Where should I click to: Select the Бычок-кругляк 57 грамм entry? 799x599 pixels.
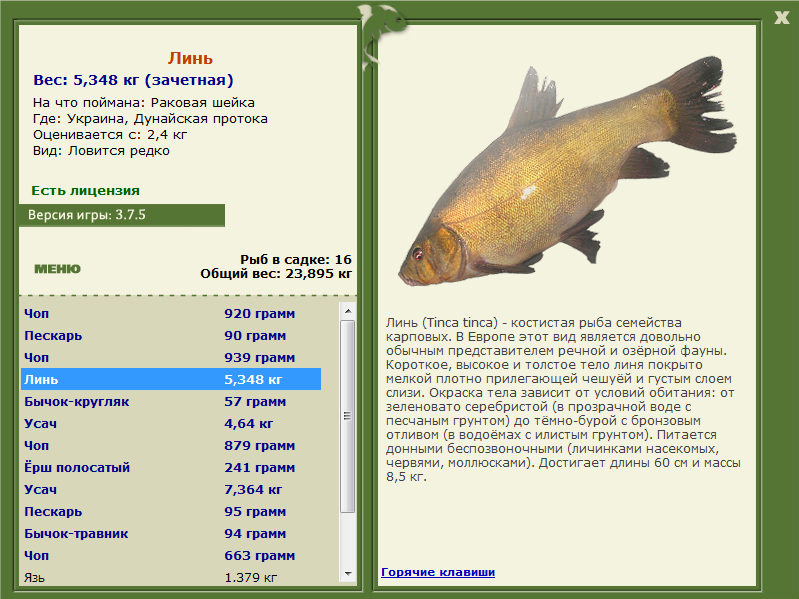171,401
